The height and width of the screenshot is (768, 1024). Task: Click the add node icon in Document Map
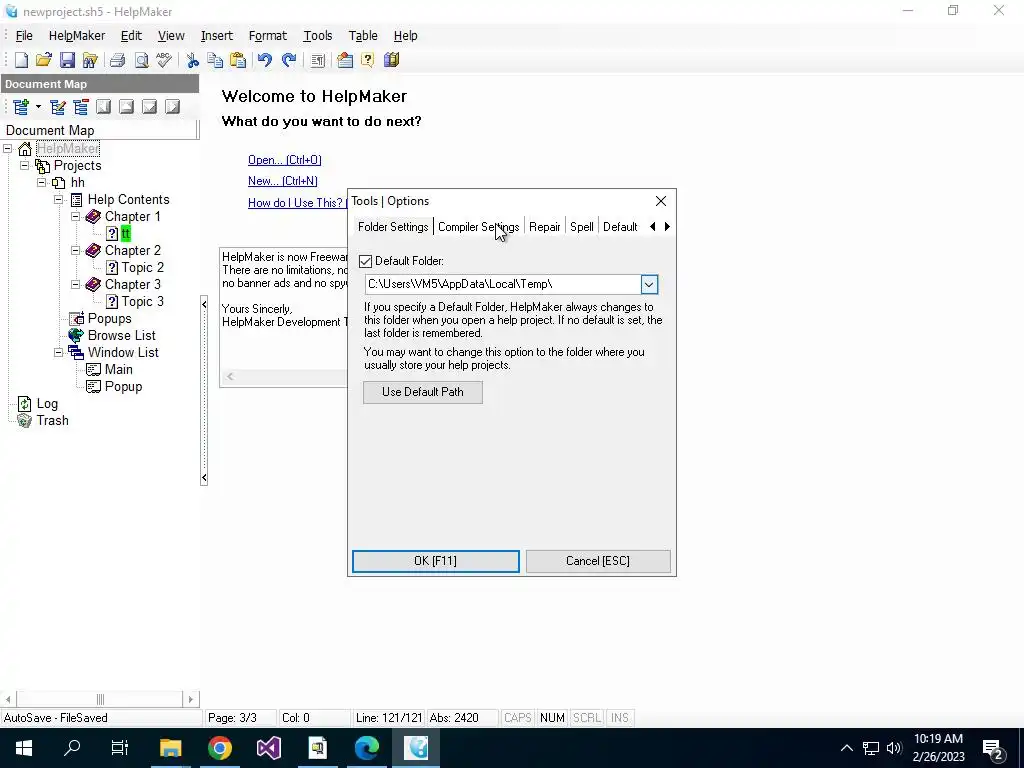point(21,106)
